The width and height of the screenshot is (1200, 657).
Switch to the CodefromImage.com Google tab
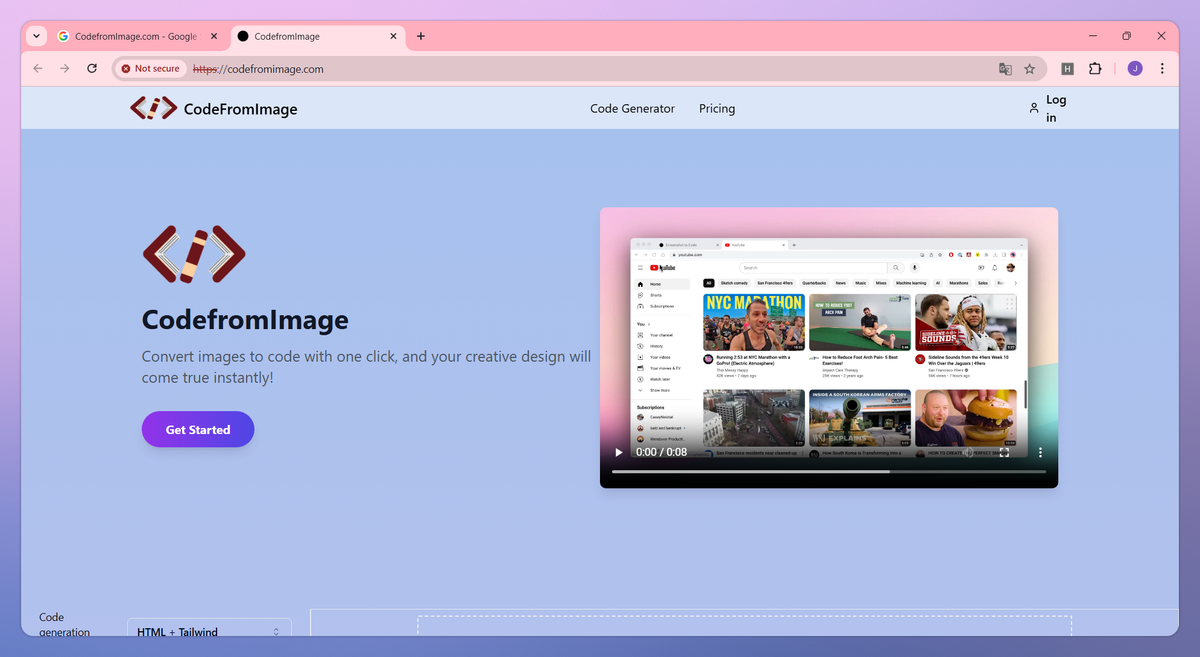point(136,36)
